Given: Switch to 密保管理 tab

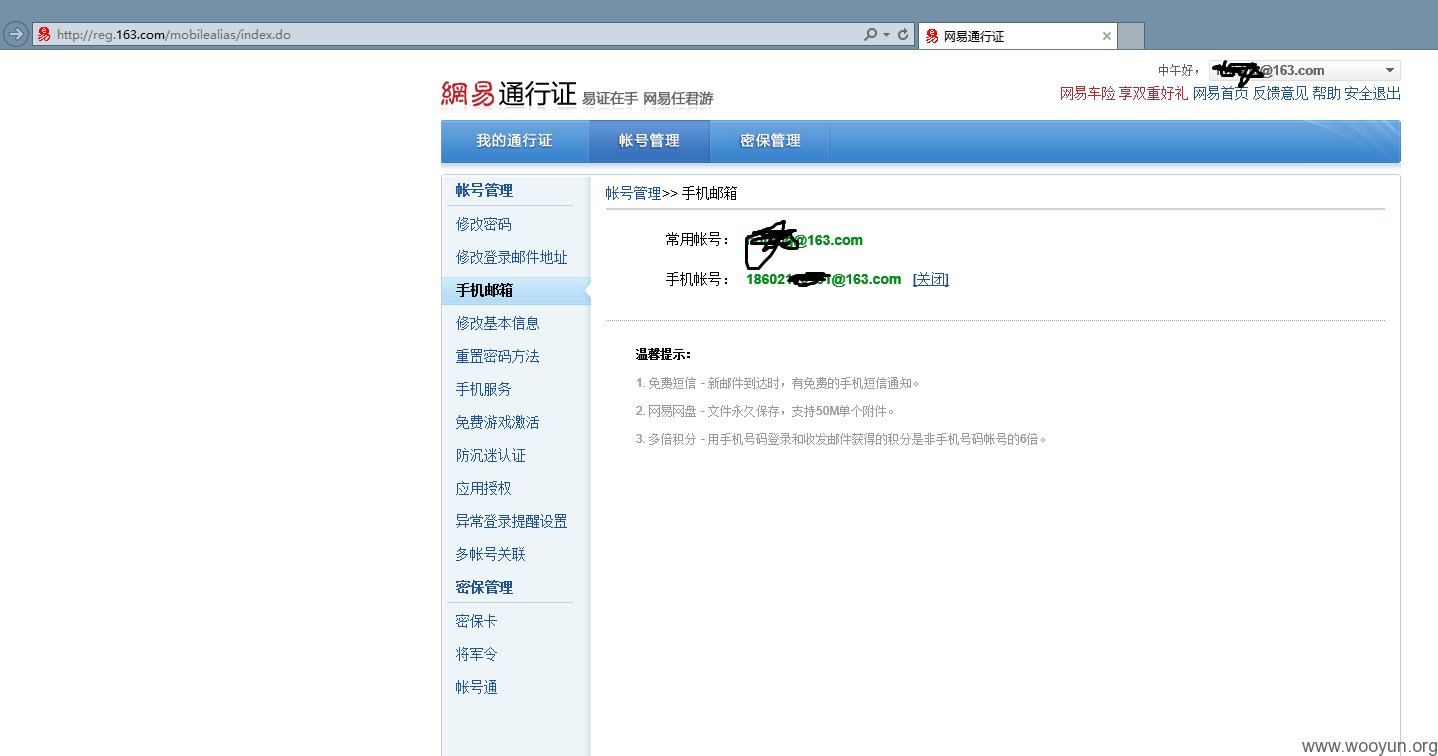Looking at the screenshot, I should (770, 141).
